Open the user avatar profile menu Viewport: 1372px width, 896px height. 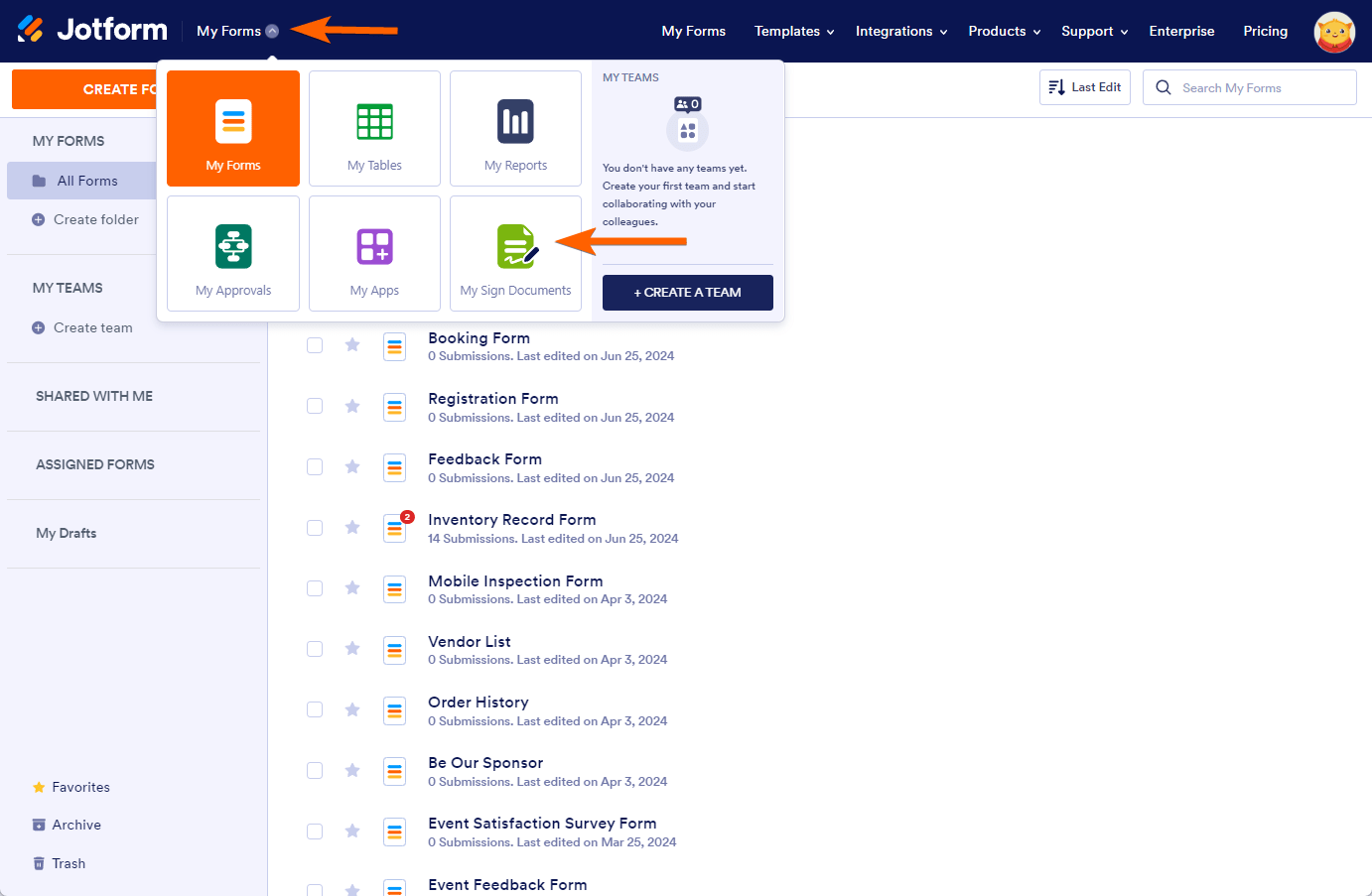pyautogui.click(x=1334, y=32)
